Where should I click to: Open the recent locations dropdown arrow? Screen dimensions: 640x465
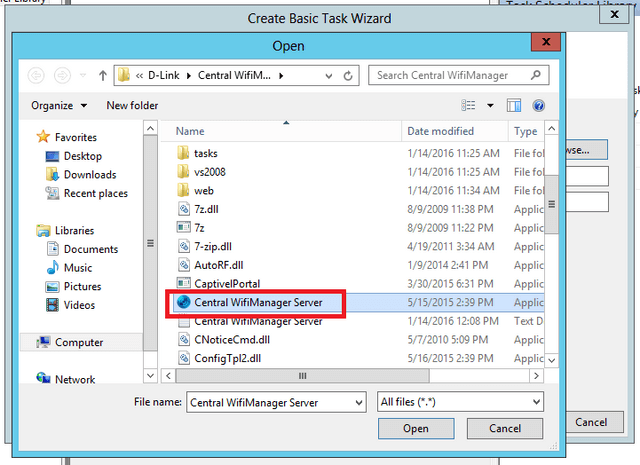click(83, 76)
